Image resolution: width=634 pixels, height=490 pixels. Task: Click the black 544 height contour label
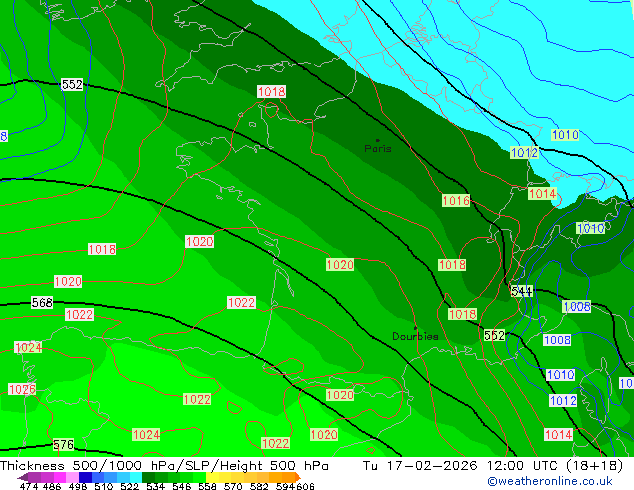tap(522, 291)
